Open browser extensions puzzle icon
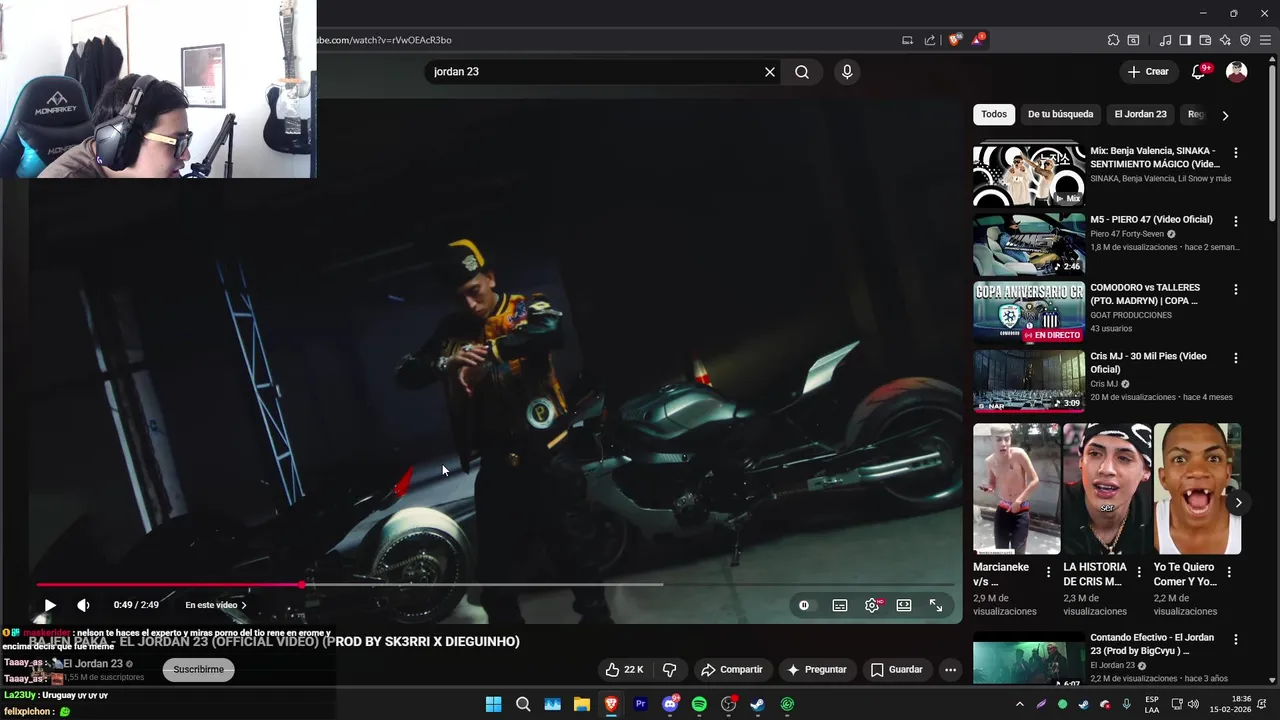1280x720 pixels. click(1113, 40)
